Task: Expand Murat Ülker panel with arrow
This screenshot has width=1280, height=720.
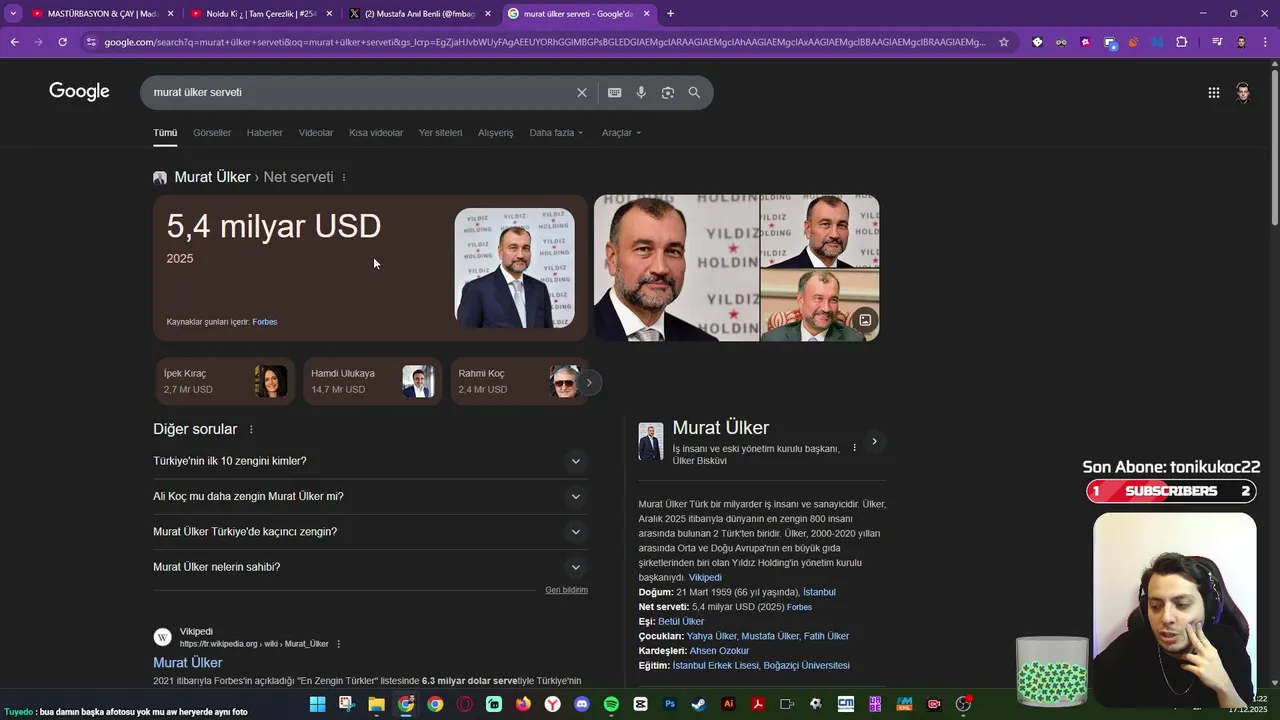Action: (874, 441)
